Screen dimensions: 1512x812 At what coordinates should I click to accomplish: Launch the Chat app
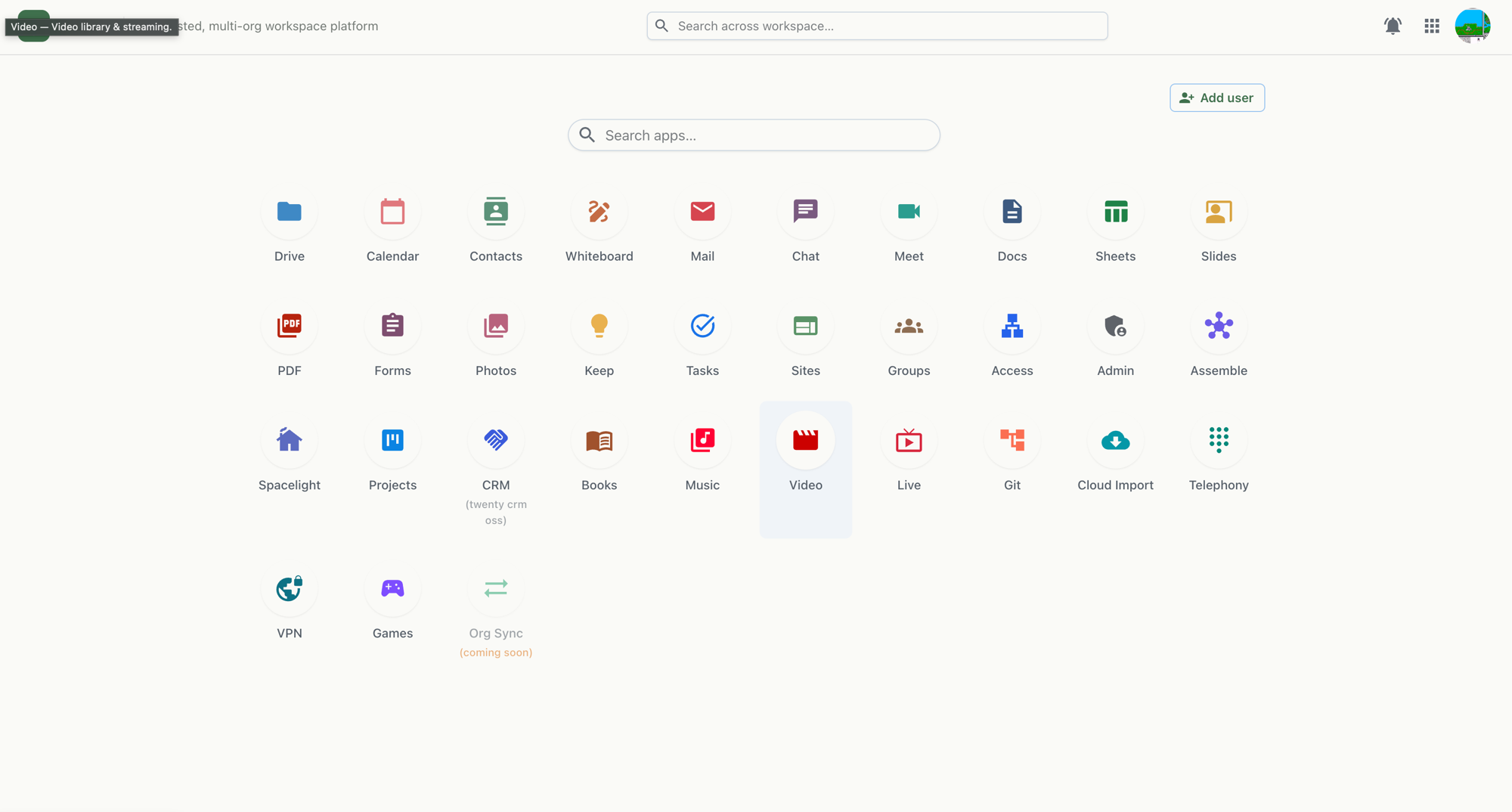[806, 228]
